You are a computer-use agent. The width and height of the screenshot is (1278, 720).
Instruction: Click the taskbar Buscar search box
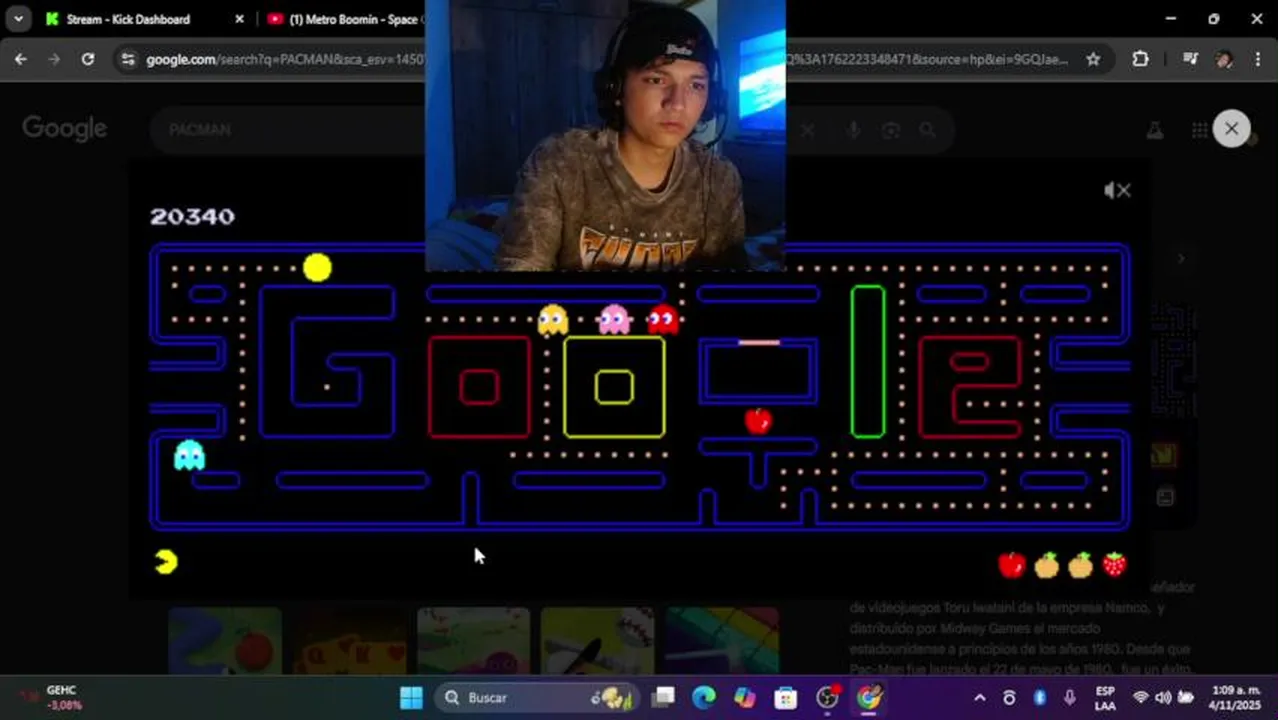(536, 698)
